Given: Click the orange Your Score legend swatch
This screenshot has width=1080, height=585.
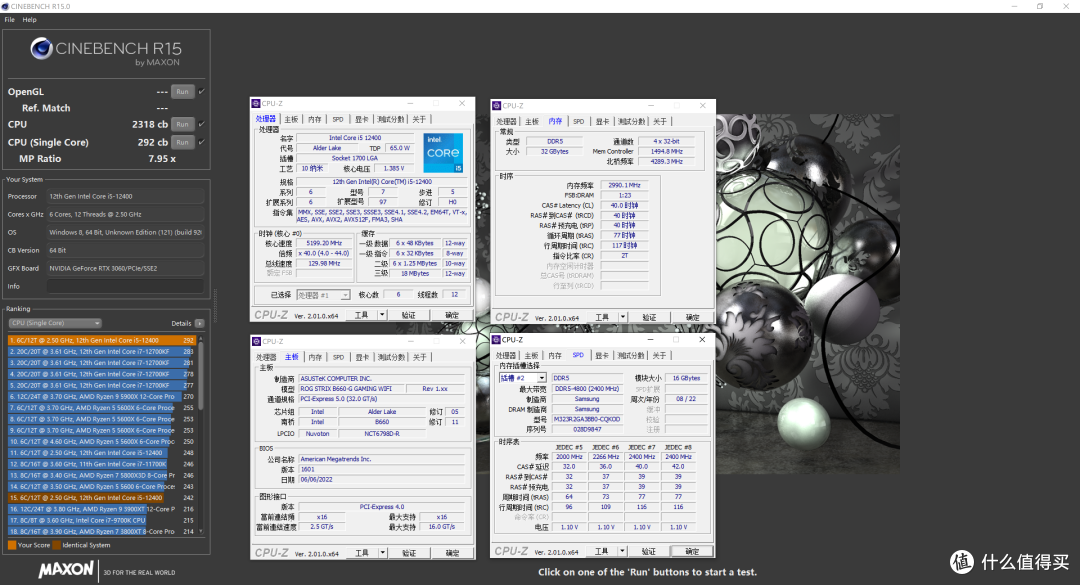Looking at the screenshot, I should (x=12, y=545).
